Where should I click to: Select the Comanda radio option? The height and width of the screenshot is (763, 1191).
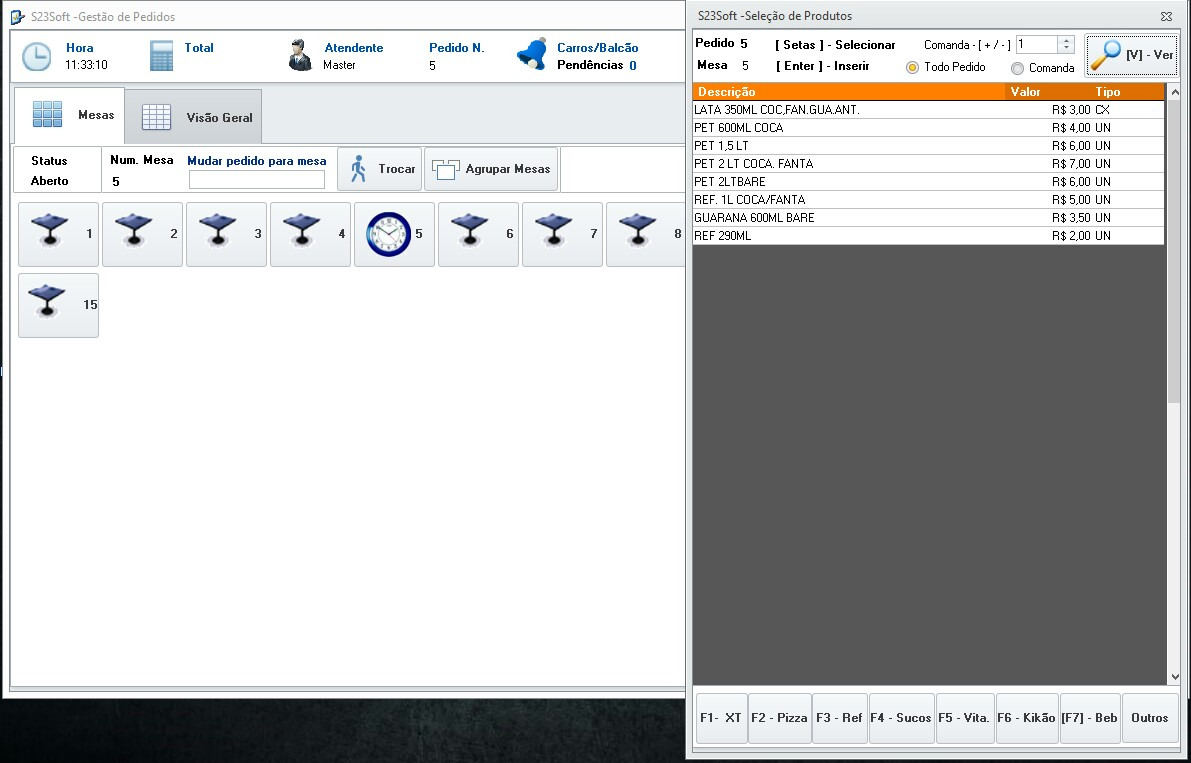coord(1017,69)
